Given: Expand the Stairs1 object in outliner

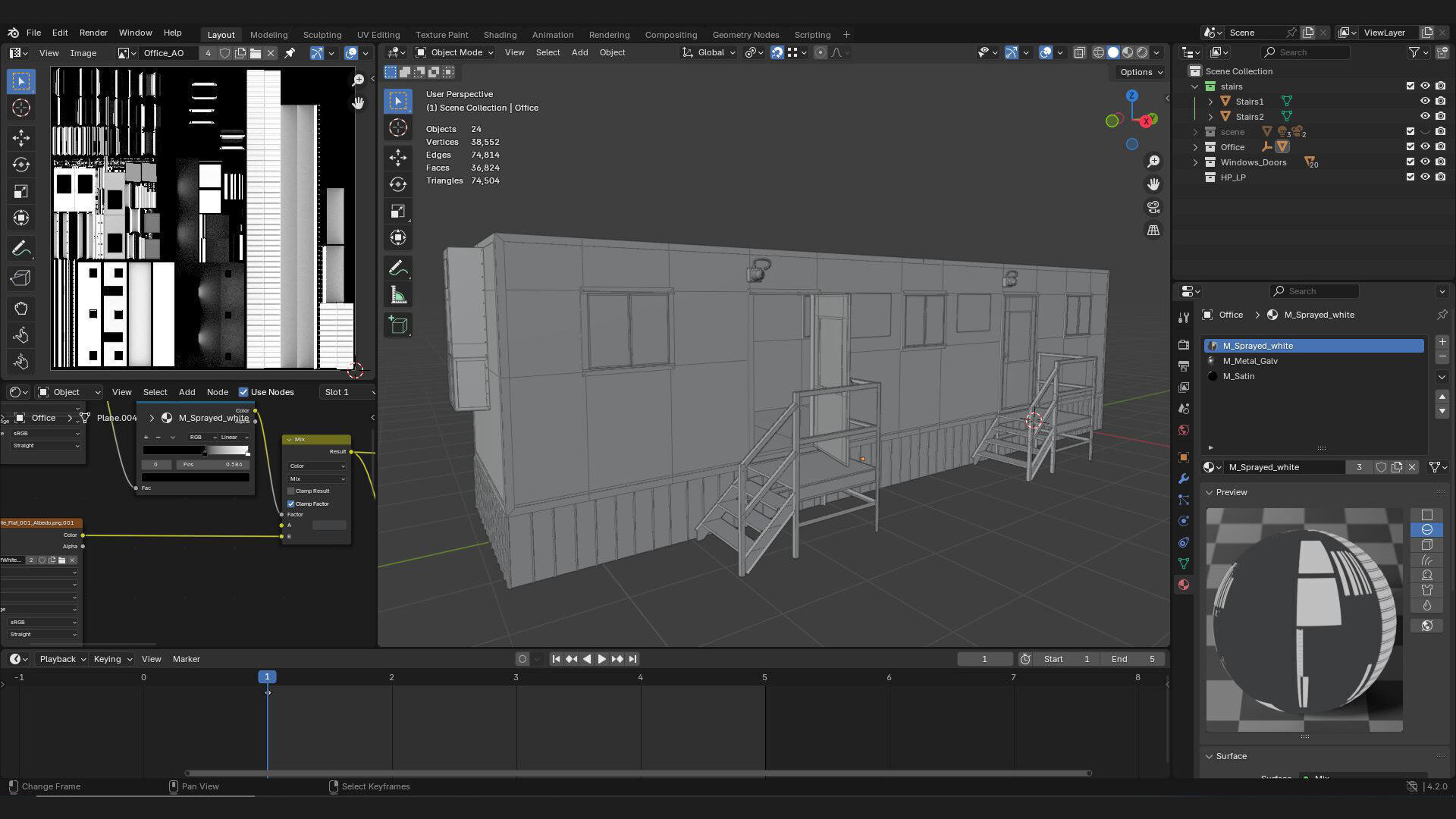Looking at the screenshot, I should coord(1210,102).
